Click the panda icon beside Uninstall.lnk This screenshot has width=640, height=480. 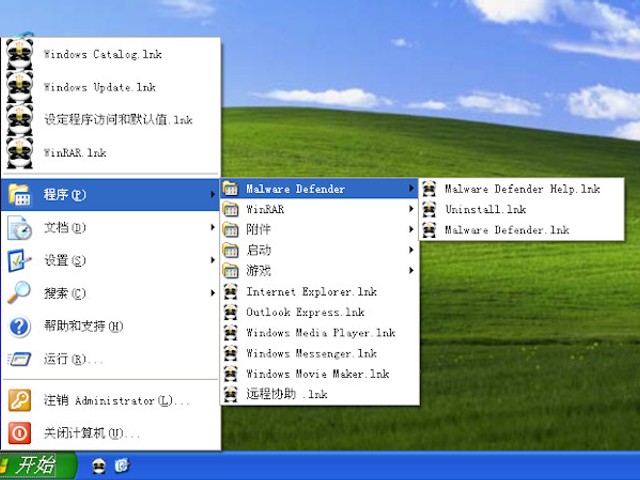coord(429,209)
